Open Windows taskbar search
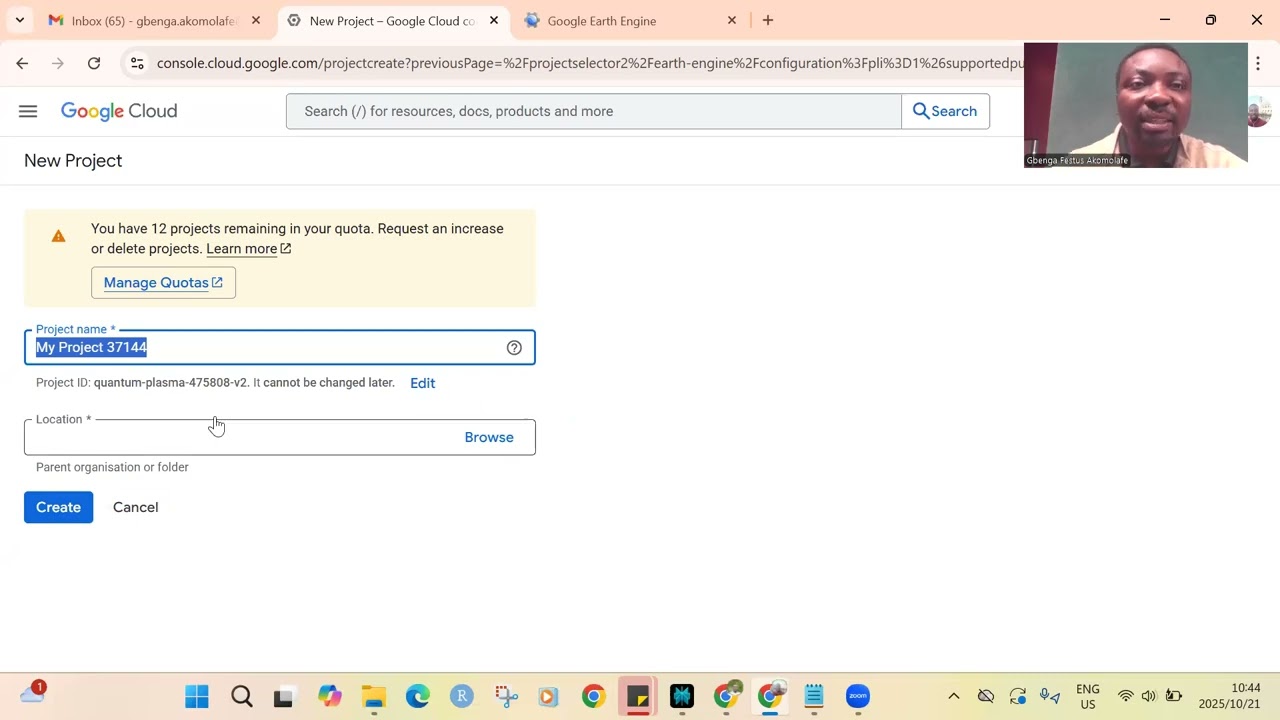The width and height of the screenshot is (1280, 720). 241,696
